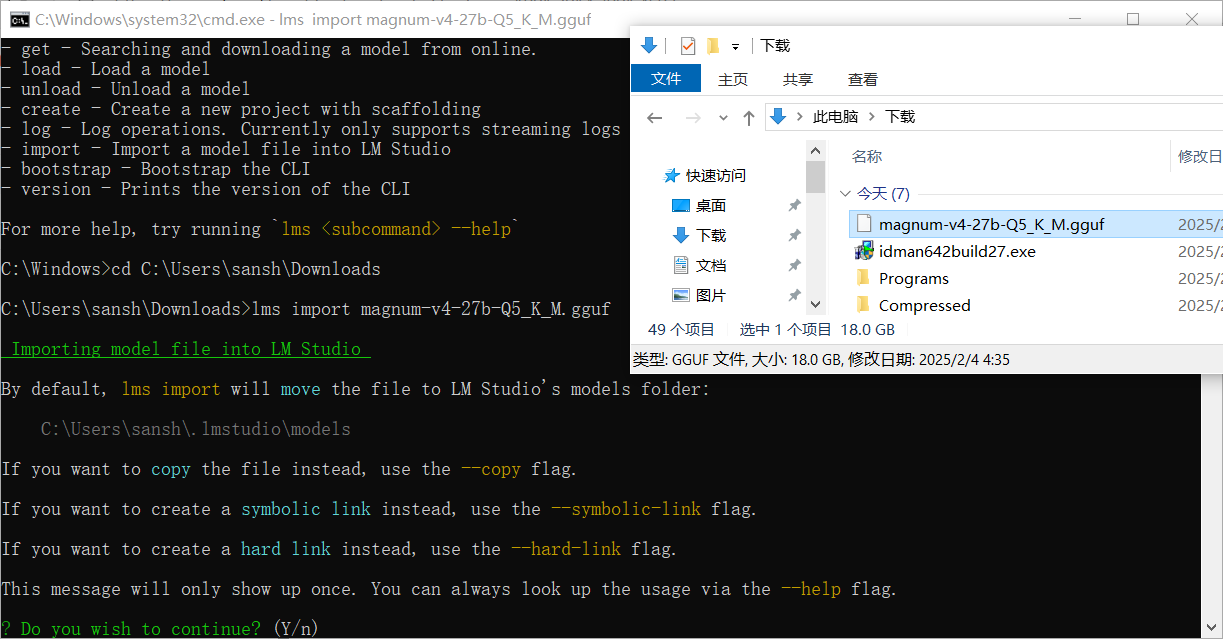Viewport: 1223px width, 639px height.
Task: Go forward in Explorer navigation
Action: pos(693,117)
